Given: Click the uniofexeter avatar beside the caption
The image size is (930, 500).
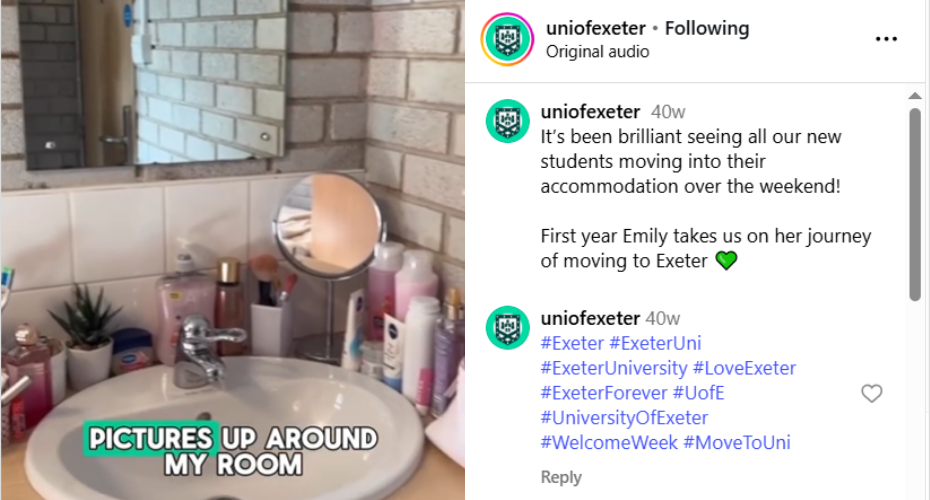Looking at the screenshot, I should pyautogui.click(x=508, y=121).
